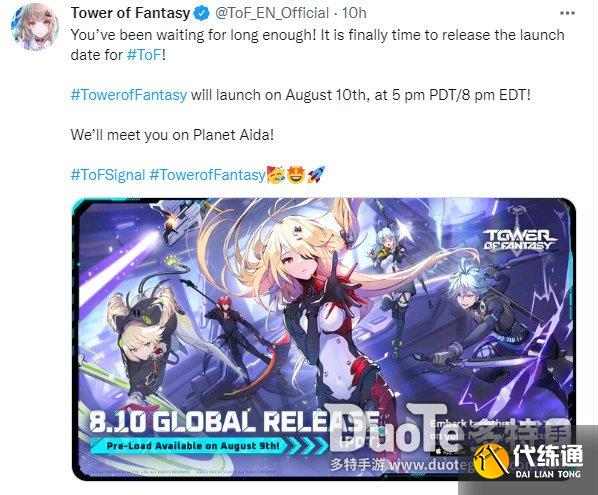This screenshot has height=495, width=598.
Task: Open the Tower of Fantasy profile avatar
Action: tap(35, 26)
